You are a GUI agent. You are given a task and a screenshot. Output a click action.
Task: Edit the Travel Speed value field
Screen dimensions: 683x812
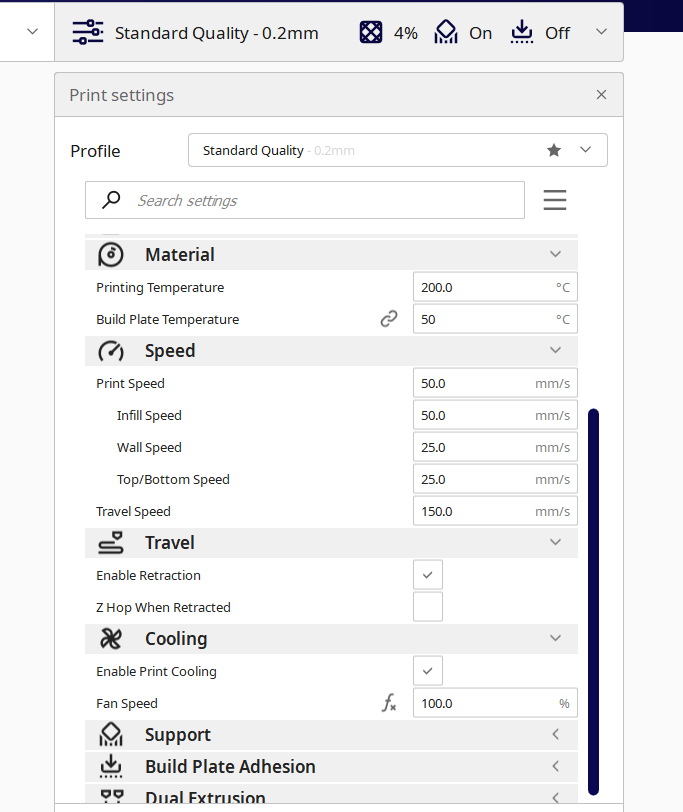(x=495, y=511)
